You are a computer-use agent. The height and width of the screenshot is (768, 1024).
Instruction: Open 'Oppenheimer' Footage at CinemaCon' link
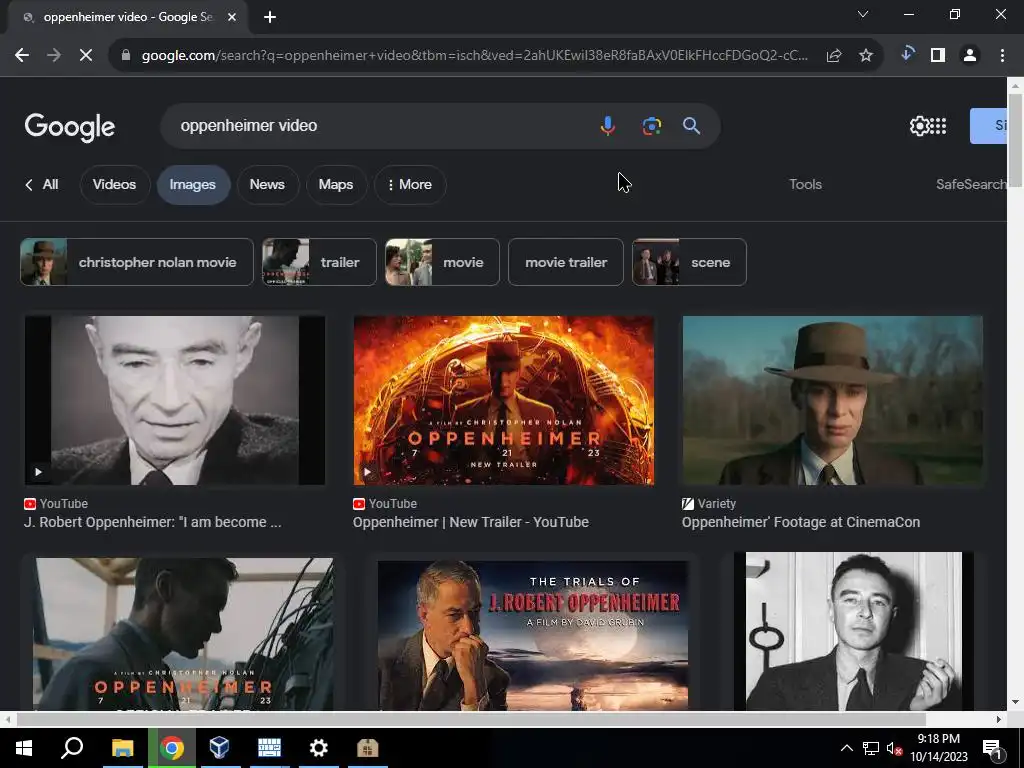[801, 522]
